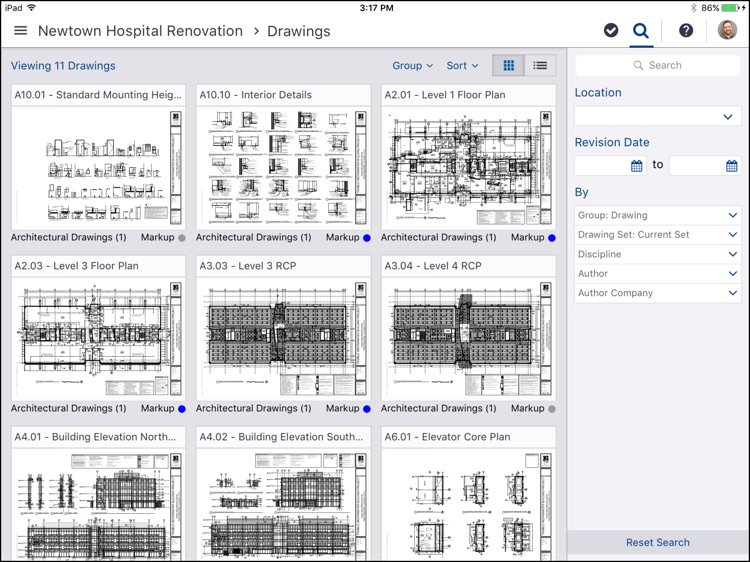The width and height of the screenshot is (750, 562).
Task: Switch to grid view
Action: pos(509,66)
